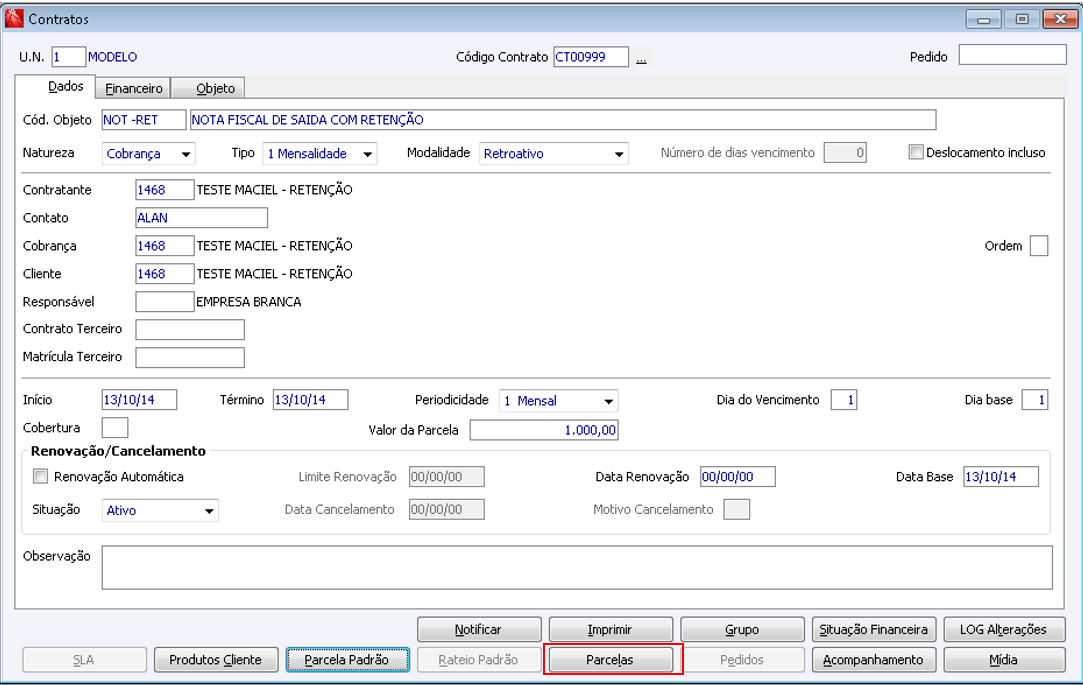Open the Situação Financeira button
The height and width of the screenshot is (685, 1083).
pos(874,629)
